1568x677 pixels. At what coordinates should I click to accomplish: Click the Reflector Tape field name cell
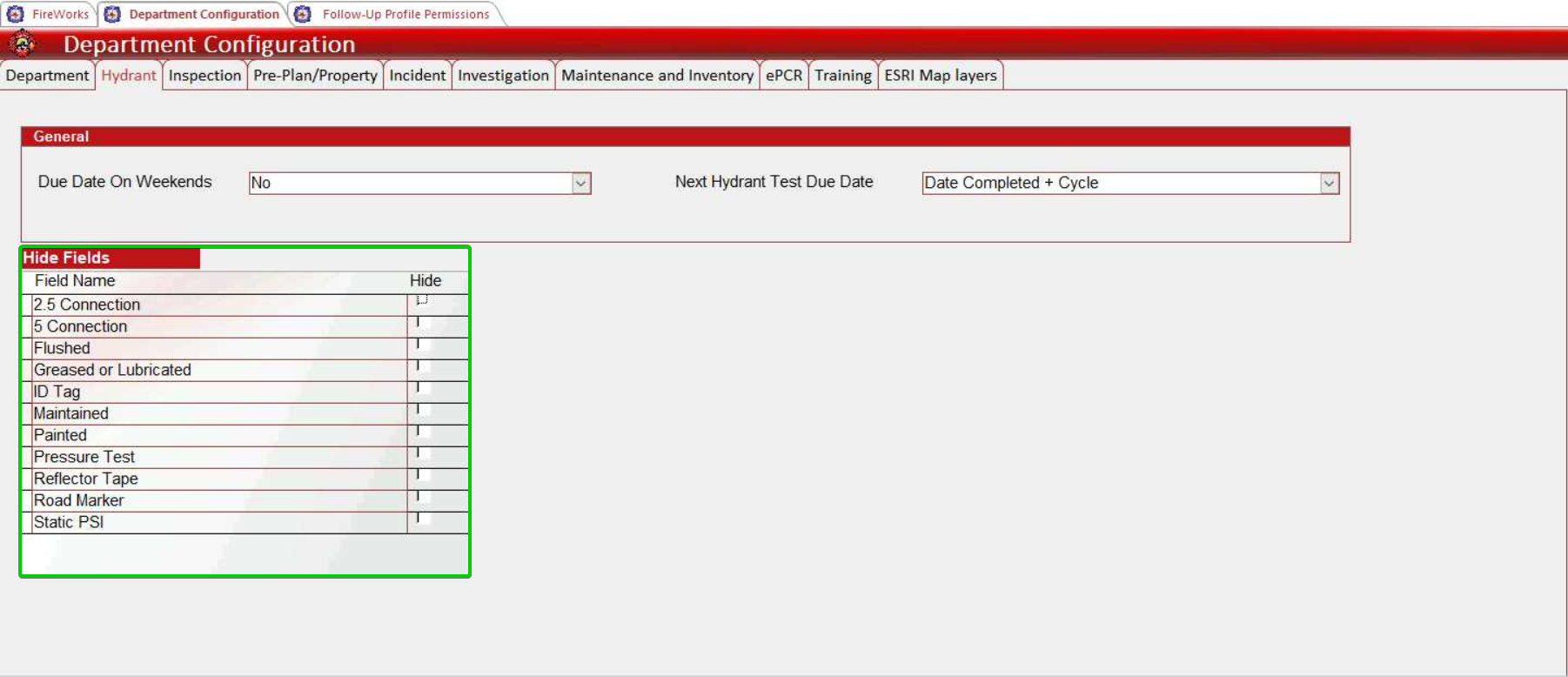85,479
